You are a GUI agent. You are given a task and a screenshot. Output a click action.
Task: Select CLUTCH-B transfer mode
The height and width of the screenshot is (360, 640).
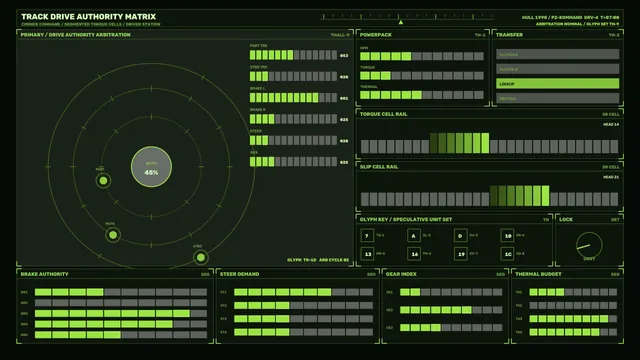pyautogui.click(x=558, y=69)
